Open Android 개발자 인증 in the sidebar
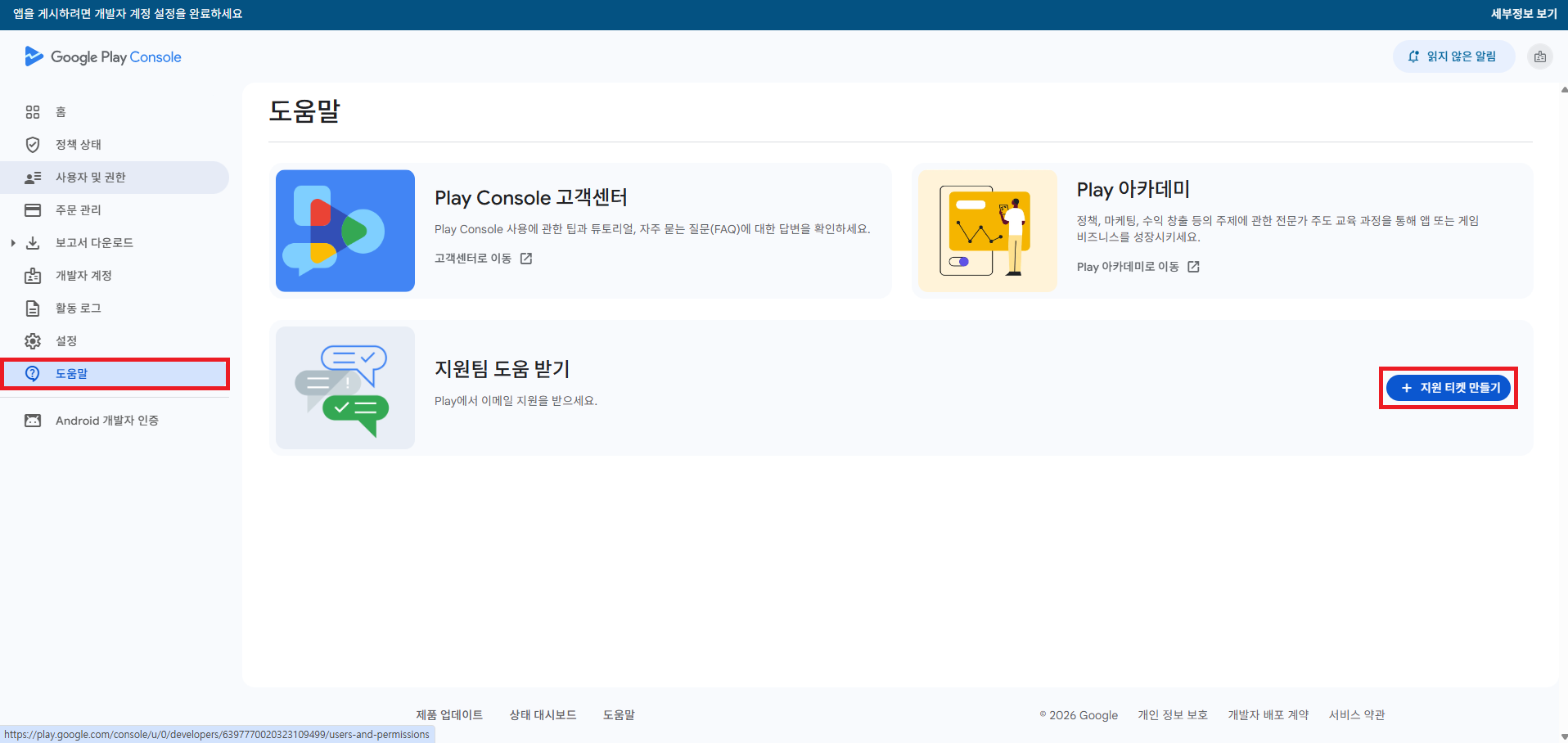 point(115,421)
